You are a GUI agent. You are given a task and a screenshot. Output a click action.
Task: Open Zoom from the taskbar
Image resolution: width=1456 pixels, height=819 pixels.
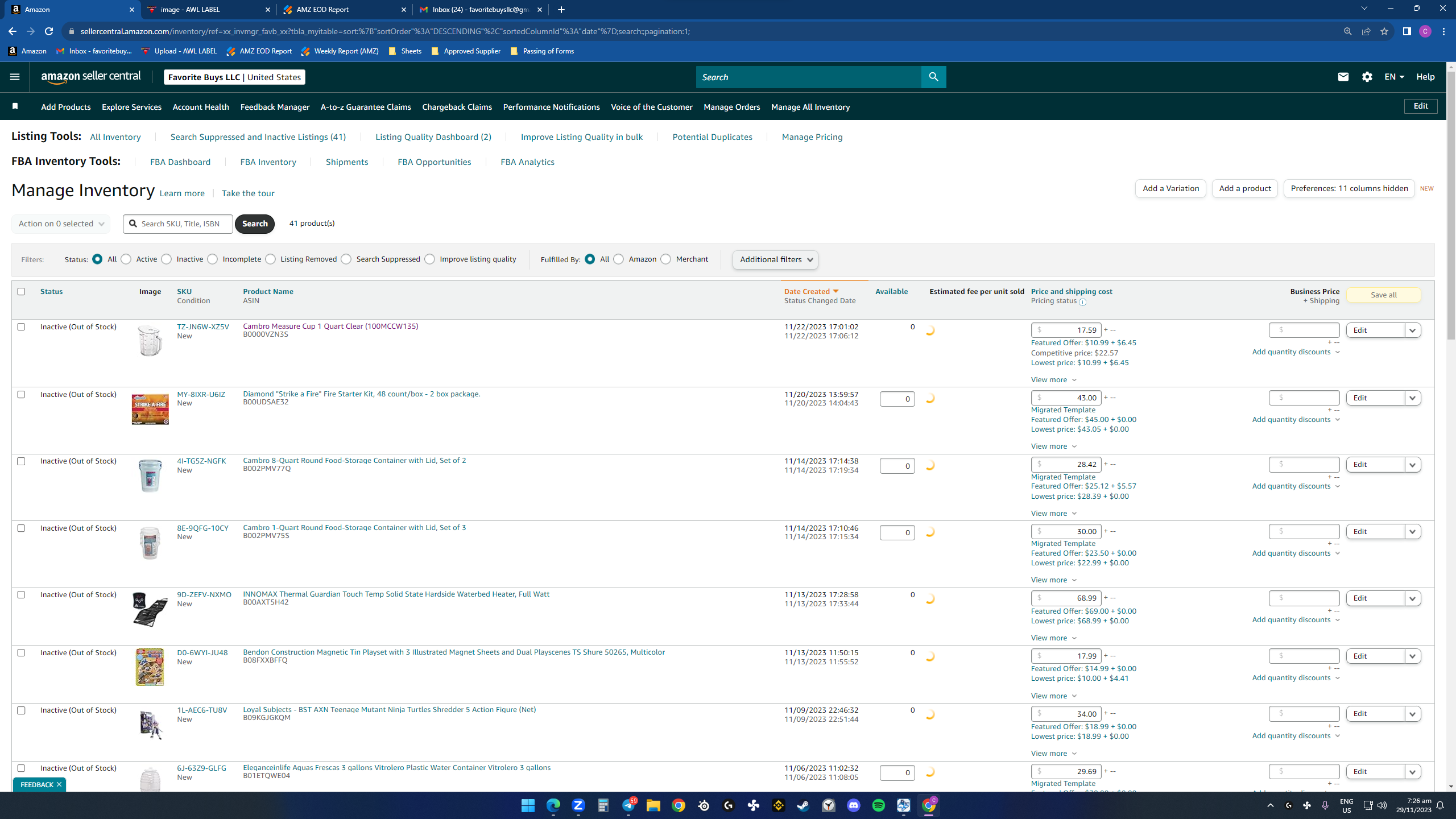pyautogui.click(x=578, y=805)
